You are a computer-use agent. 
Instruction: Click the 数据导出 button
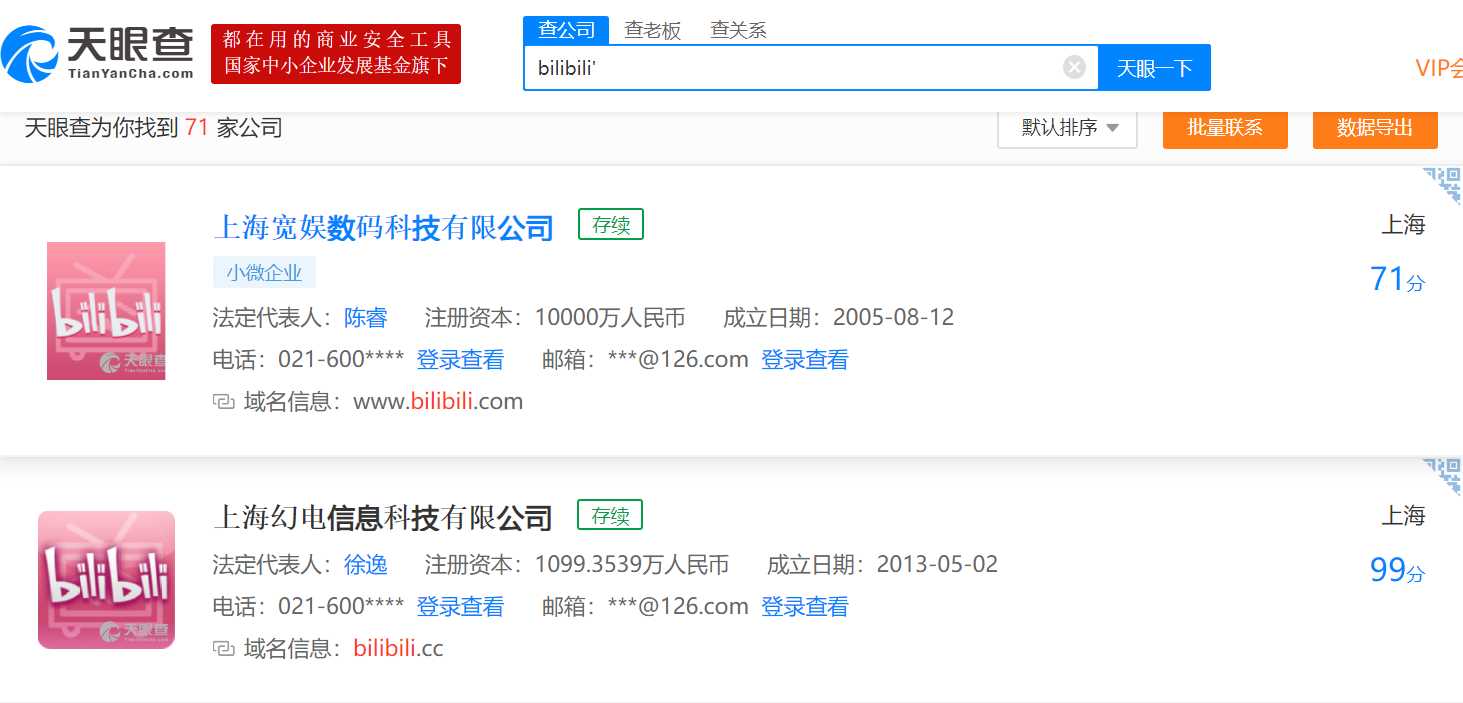[x=1375, y=128]
